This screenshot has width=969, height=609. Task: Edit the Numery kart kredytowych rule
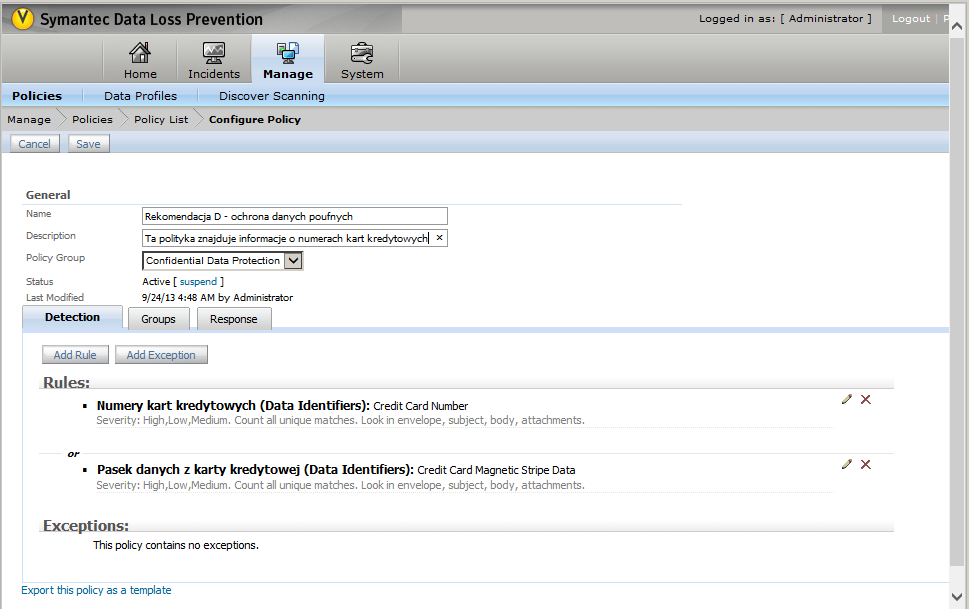pos(847,399)
